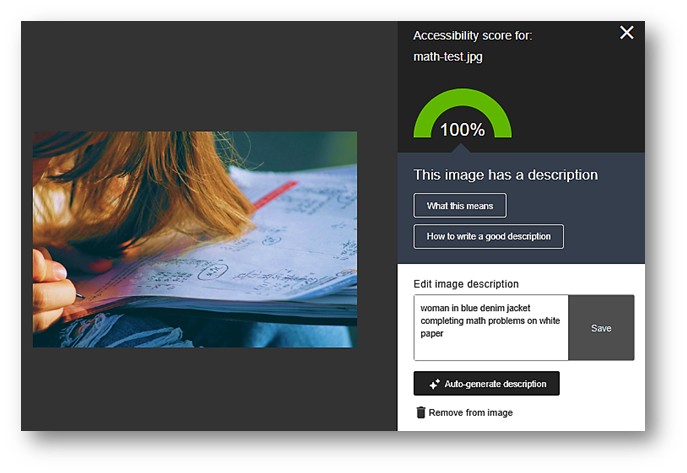Image resolution: width=687 pixels, height=473 pixels.
Task: Click the math-test.jpg image preview
Action: coord(195,240)
